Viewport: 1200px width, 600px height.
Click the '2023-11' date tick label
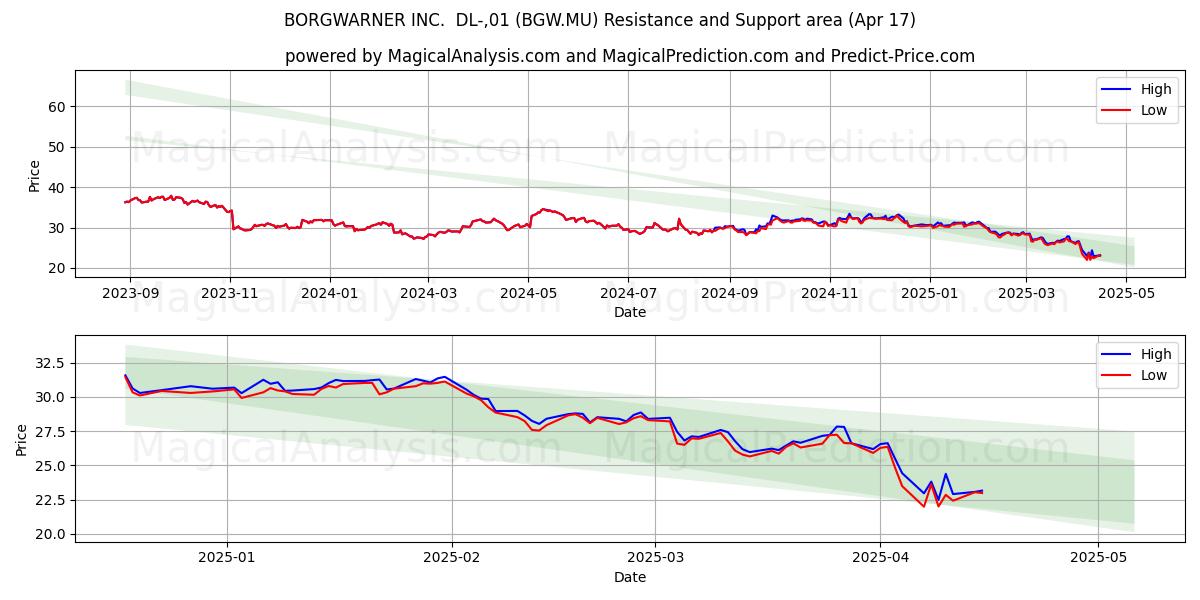tap(230, 293)
